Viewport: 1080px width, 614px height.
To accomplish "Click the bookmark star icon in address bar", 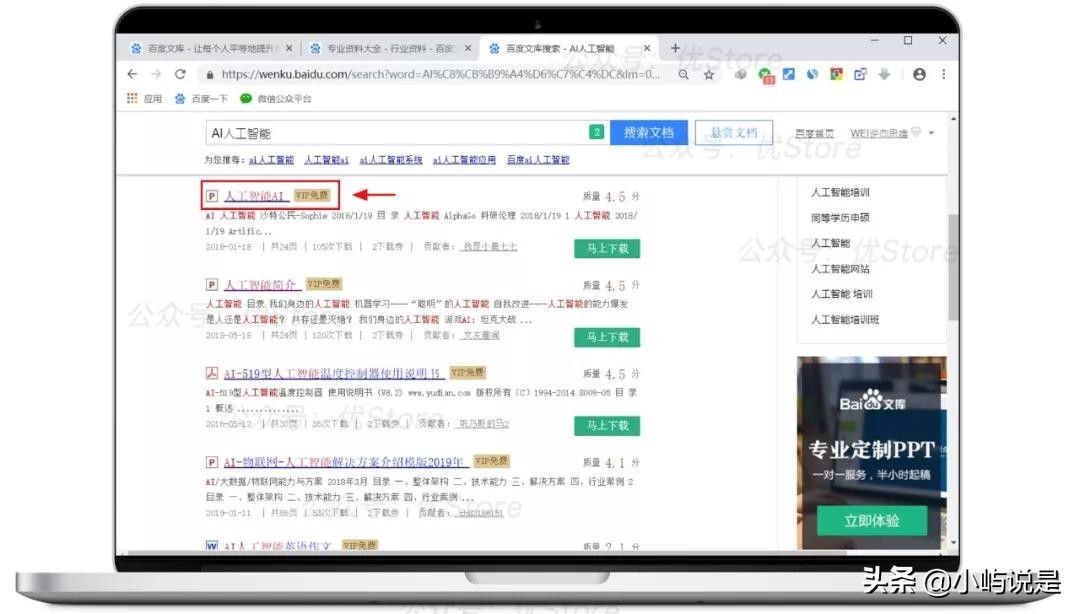I will pyautogui.click(x=708, y=75).
